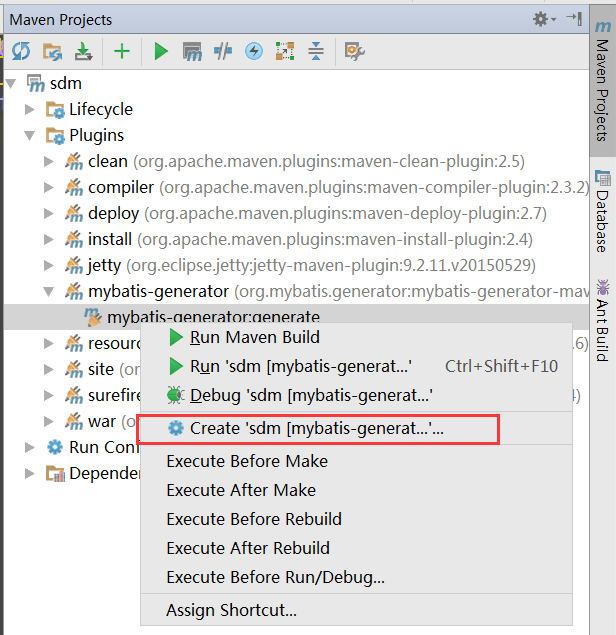Image resolution: width=616 pixels, height=635 pixels.
Task: Collapse the mybatis-generator plugin node
Action: coord(49,292)
